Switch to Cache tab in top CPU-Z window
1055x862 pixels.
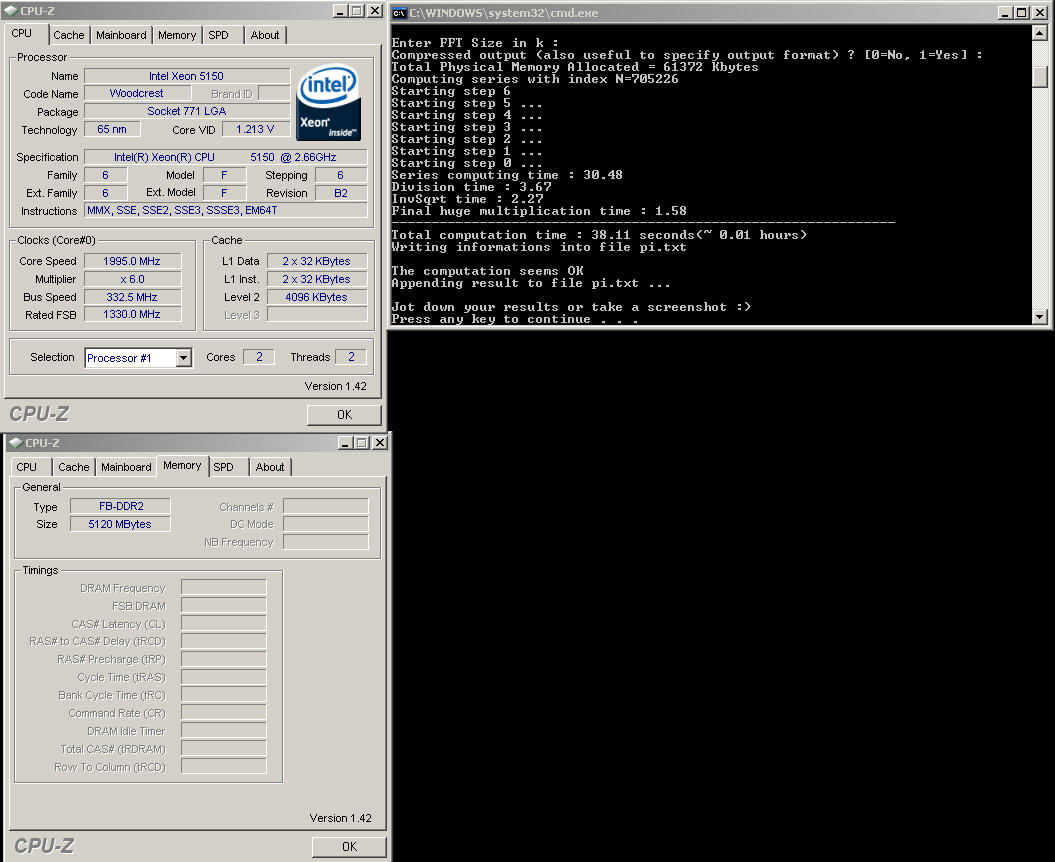[69, 35]
